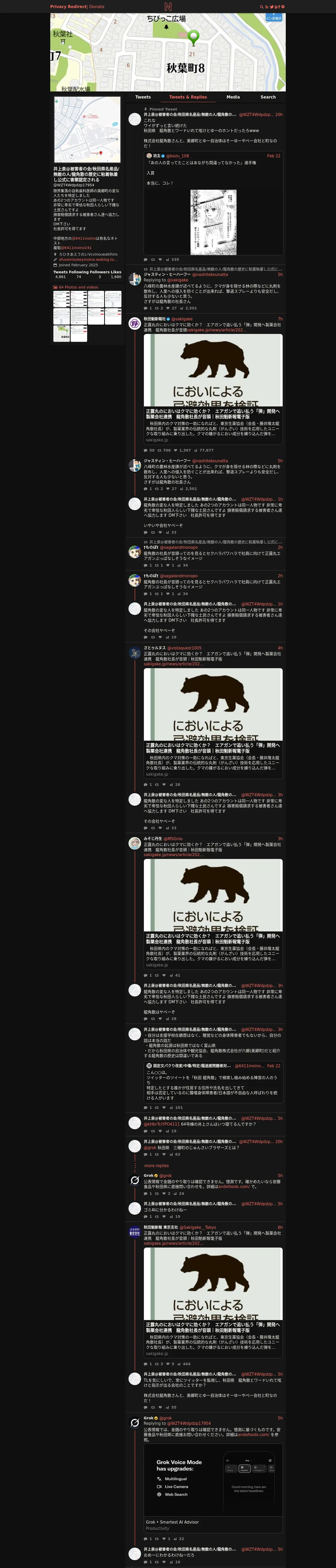Open the first thumbnail in the media grid
Image resolution: width=336 pixels, height=1568 pixels.
pos(61,299)
